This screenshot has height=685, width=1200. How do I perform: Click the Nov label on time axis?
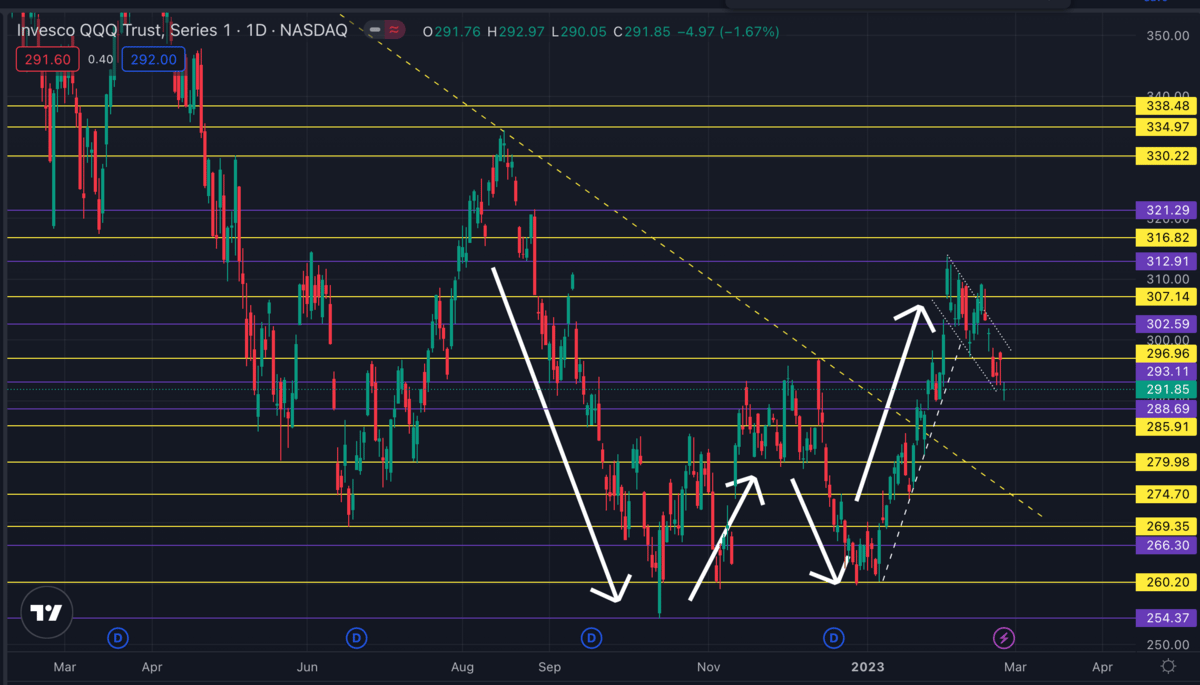(x=708, y=666)
